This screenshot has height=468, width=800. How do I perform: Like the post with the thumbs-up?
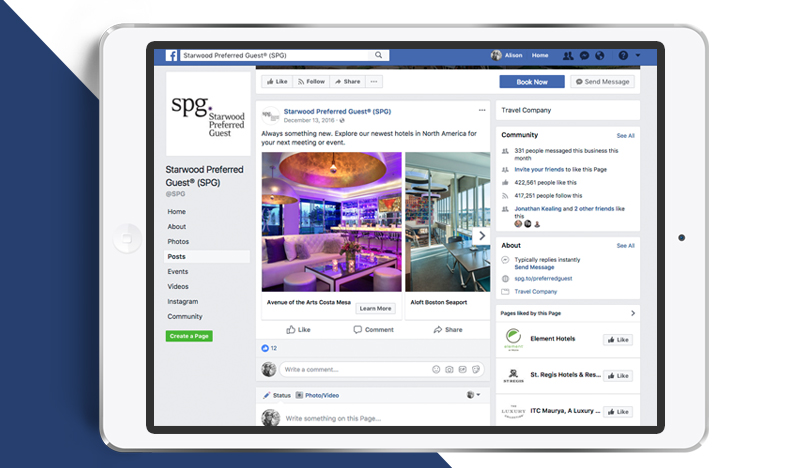click(x=298, y=330)
